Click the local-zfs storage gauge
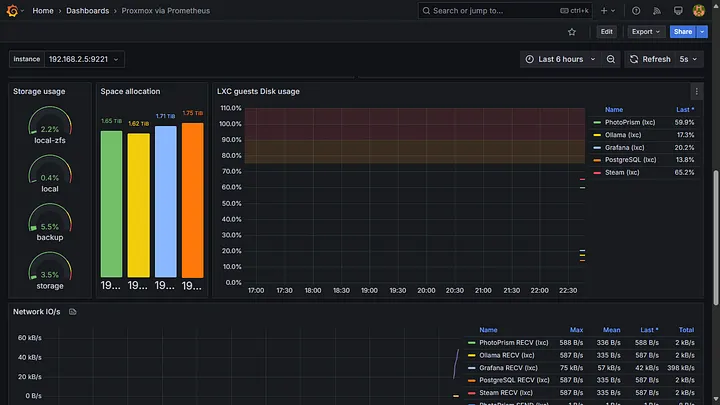 (x=50, y=124)
